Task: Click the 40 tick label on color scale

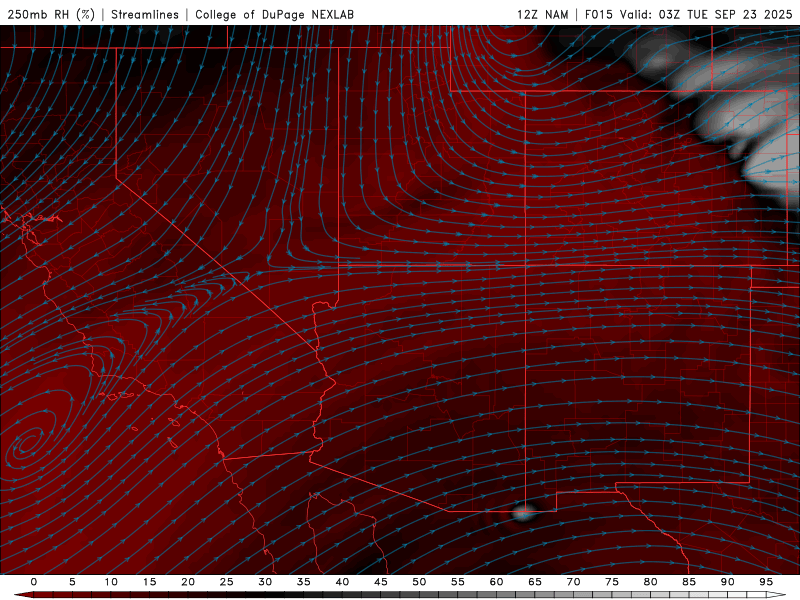Action: (x=342, y=582)
